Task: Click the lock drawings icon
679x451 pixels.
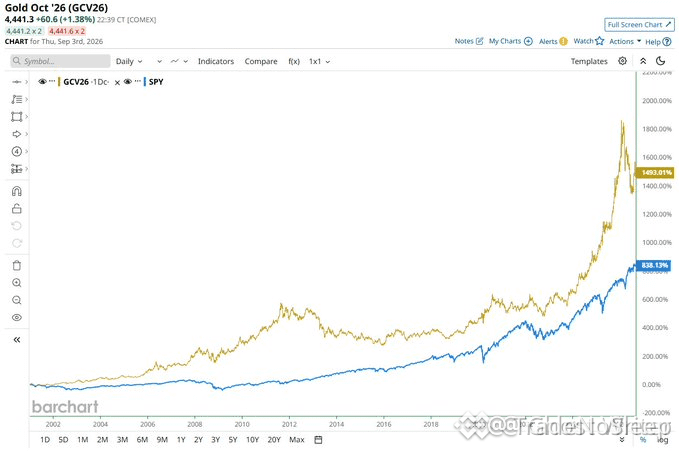Action: pyautogui.click(x=16, y=208)
